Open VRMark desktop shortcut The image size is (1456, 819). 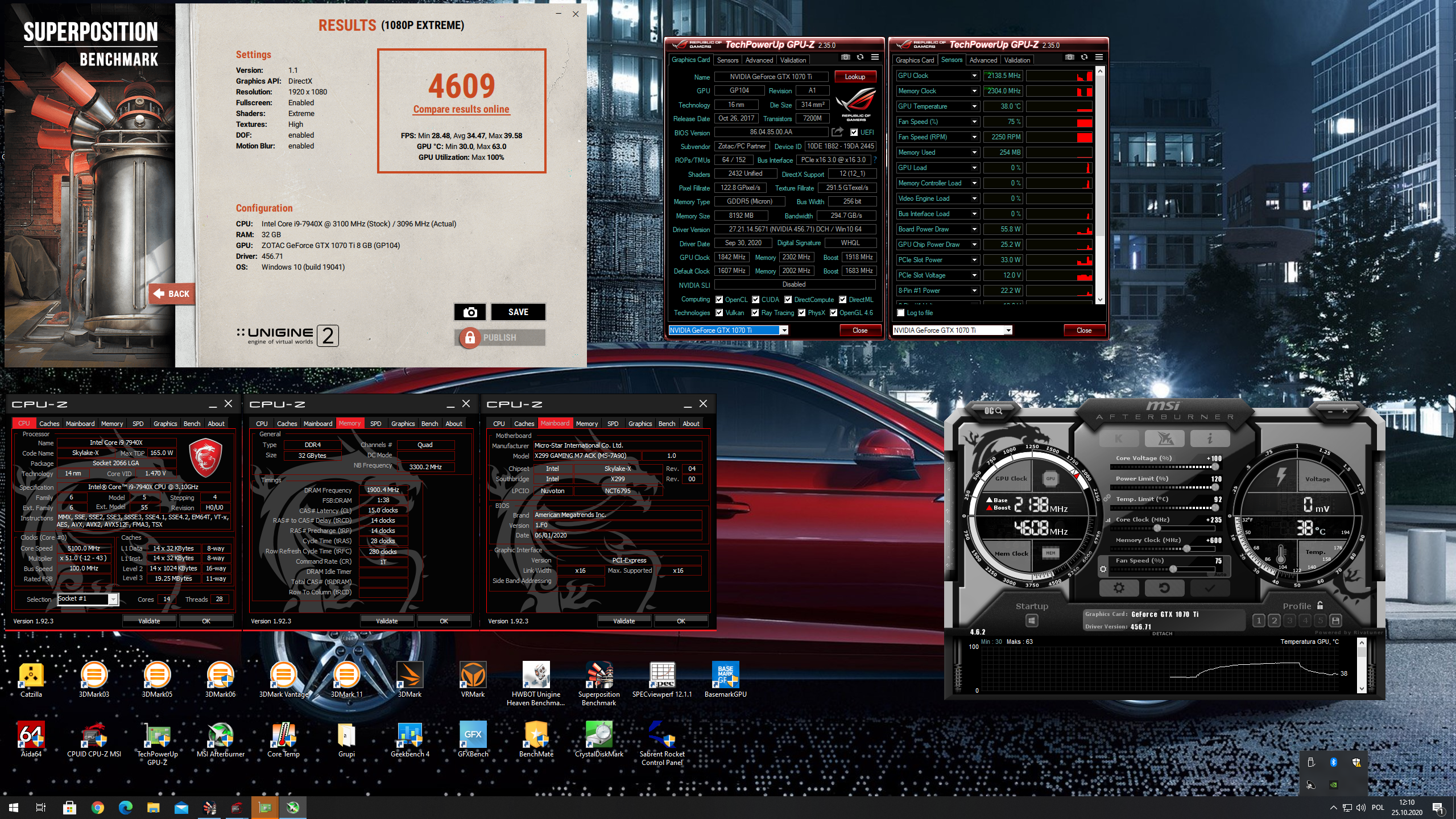(x=473, y=680)
